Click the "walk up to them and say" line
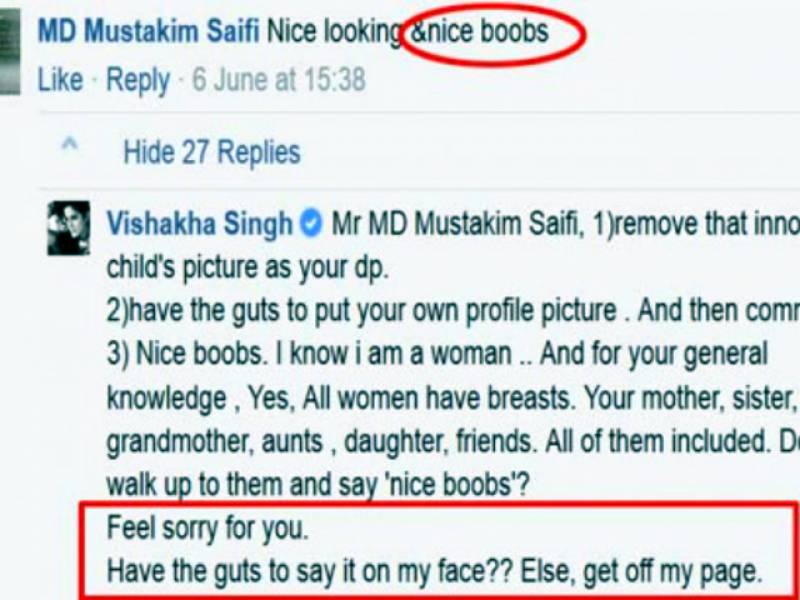This screenshot has width=800, height=600. point(244,485)
